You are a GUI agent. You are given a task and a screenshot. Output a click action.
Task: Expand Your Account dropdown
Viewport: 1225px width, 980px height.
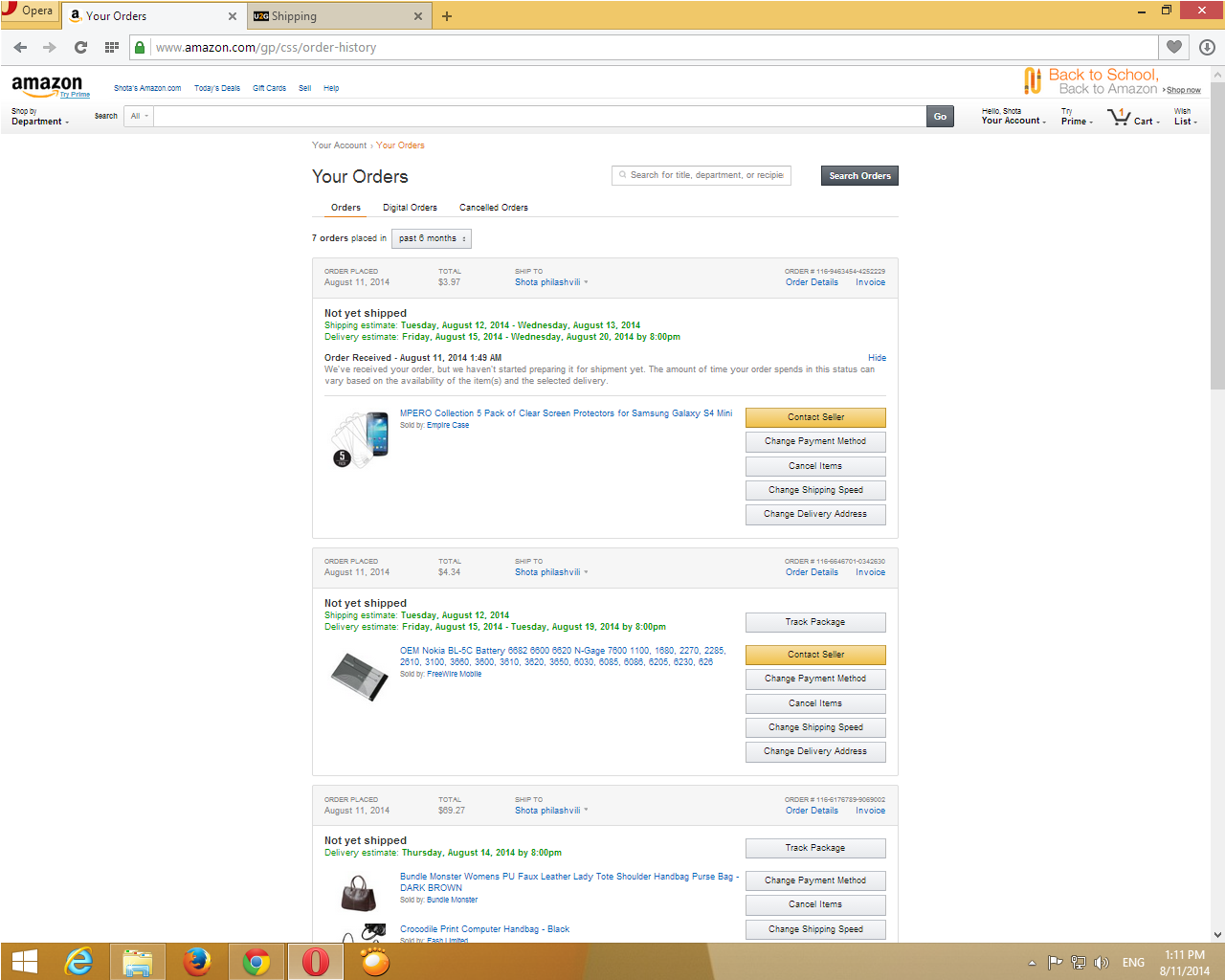click(1013, 117)
